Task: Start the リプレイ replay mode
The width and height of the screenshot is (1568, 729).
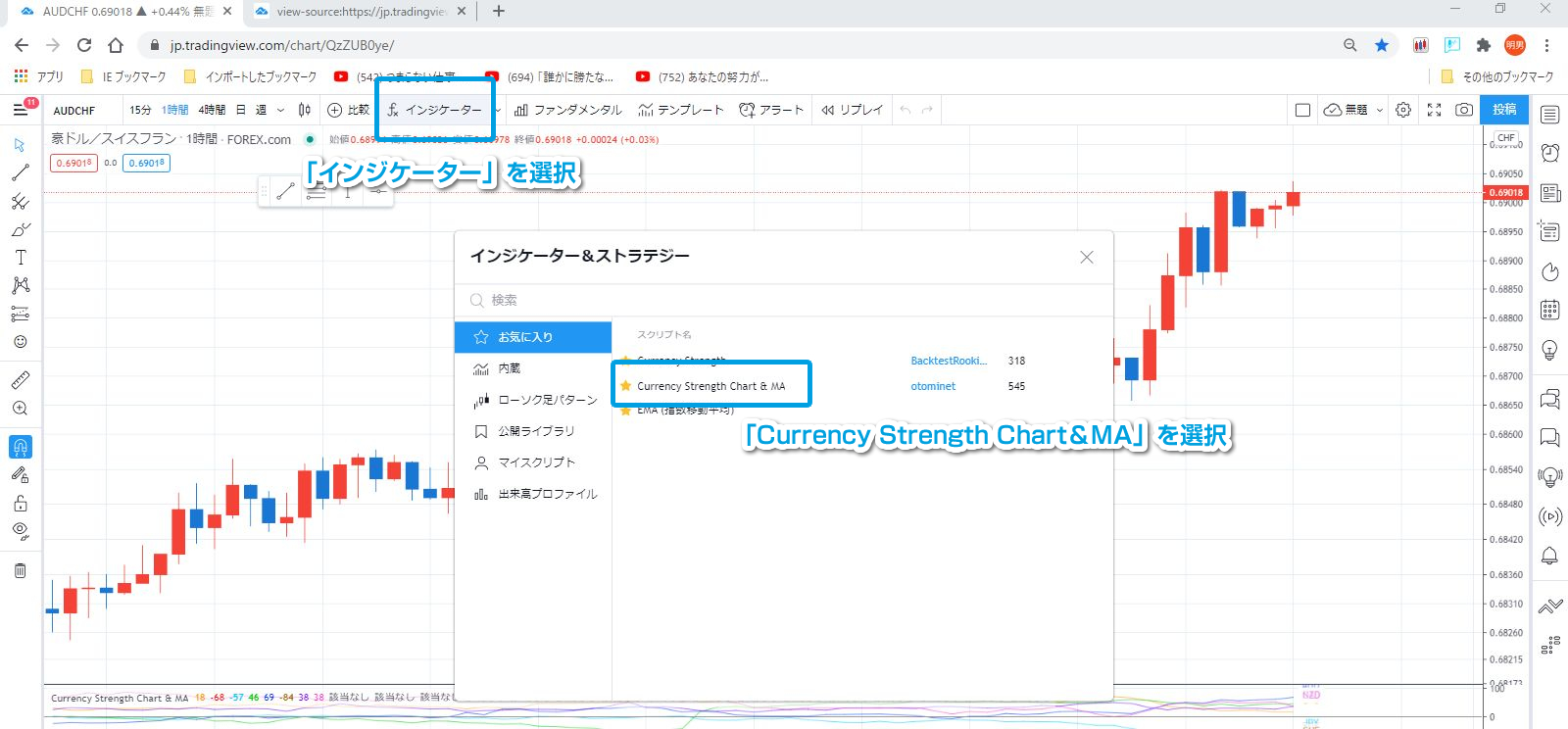Action: [x=852, y=110]
